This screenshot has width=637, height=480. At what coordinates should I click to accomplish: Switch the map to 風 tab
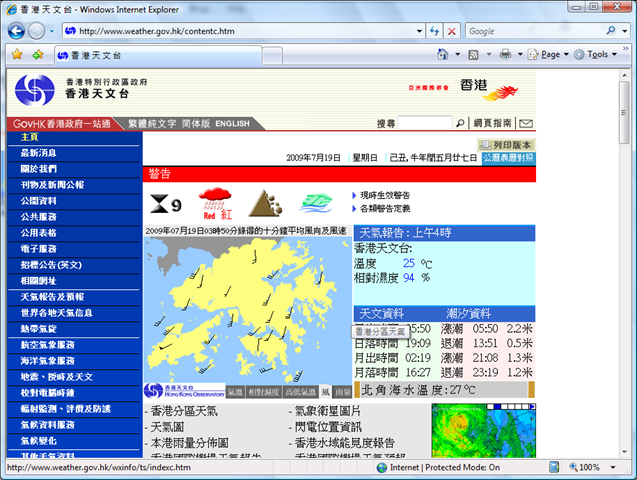325,392
